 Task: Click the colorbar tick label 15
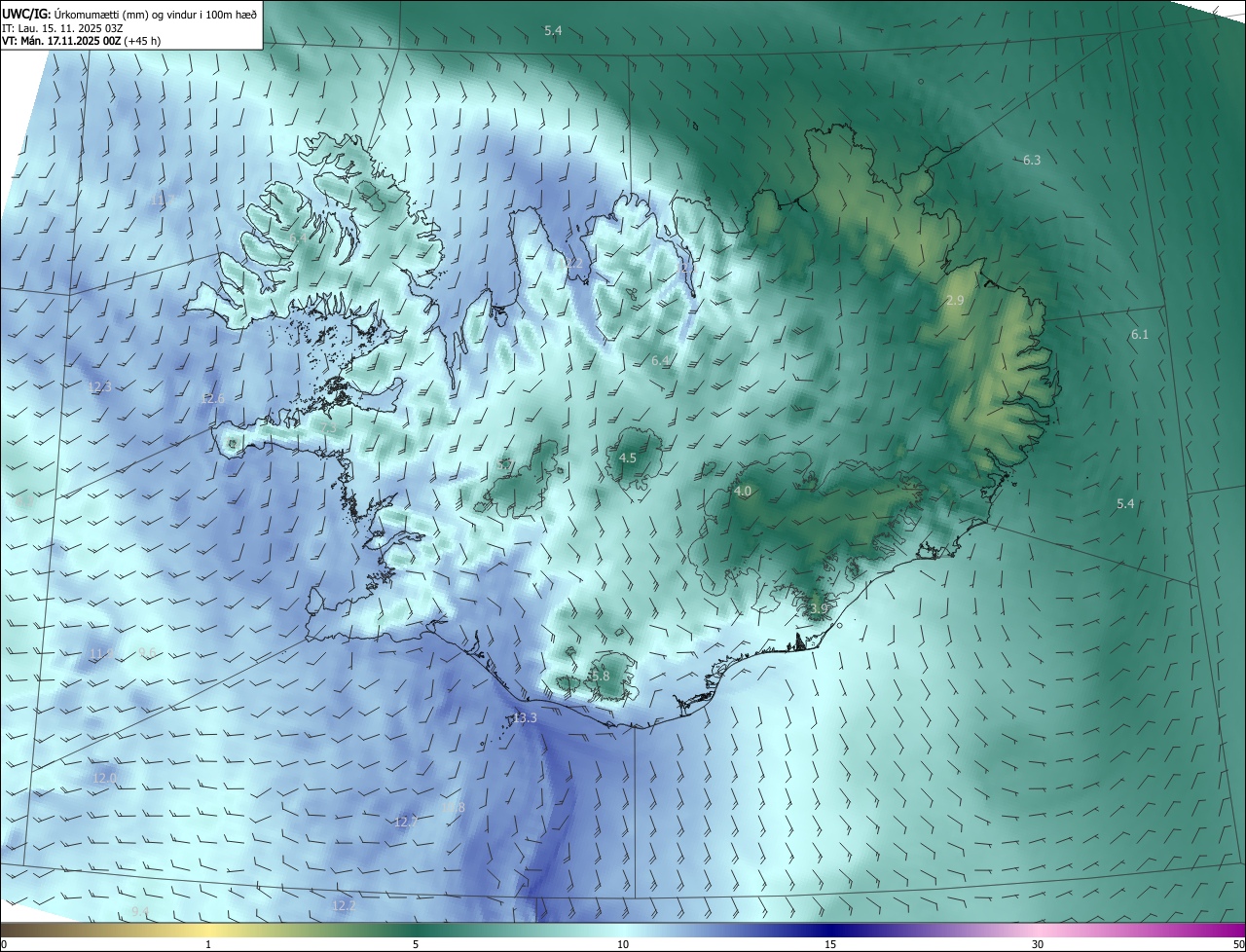click(x=830, y=944)
